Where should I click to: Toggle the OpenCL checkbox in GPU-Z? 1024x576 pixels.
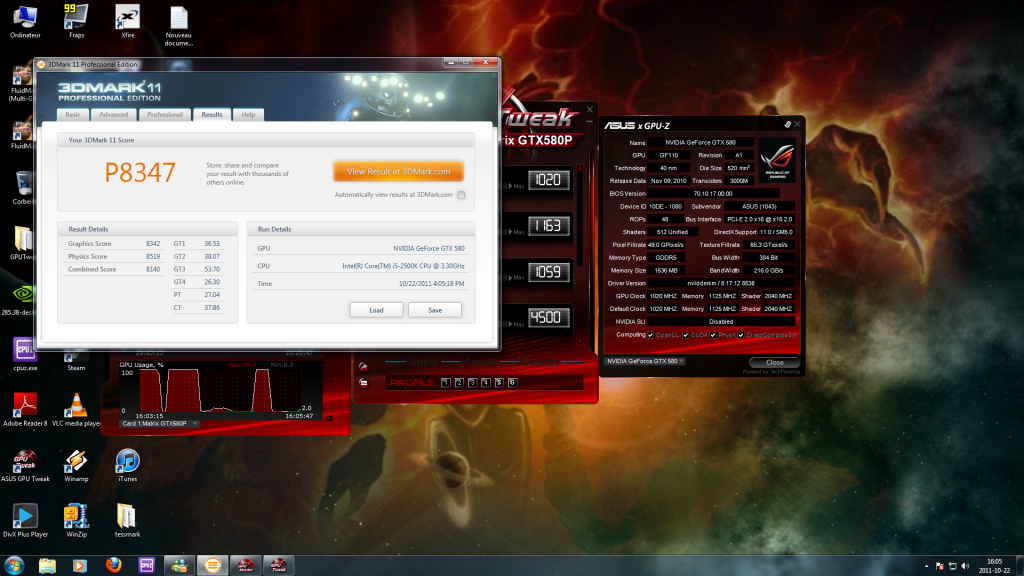650,335
